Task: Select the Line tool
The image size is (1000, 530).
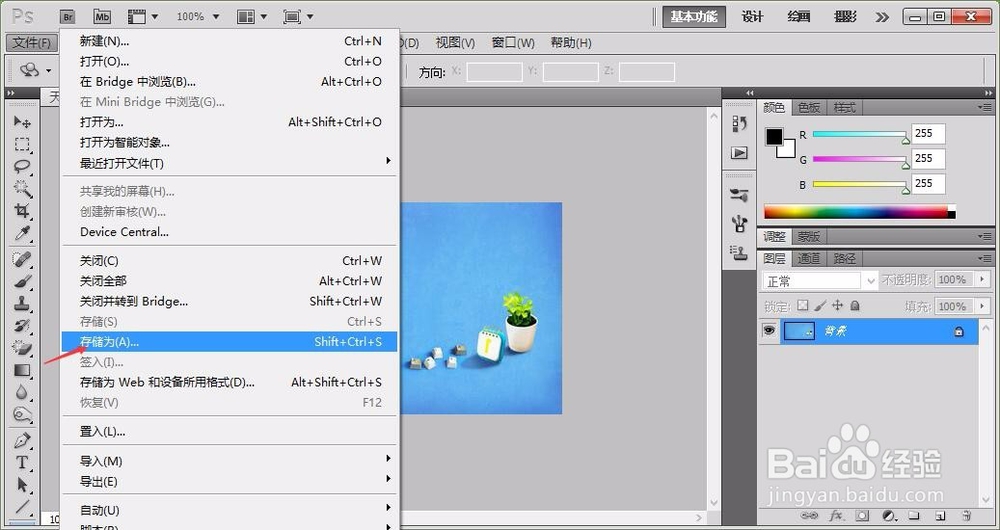Action: (x=22, y=508)
